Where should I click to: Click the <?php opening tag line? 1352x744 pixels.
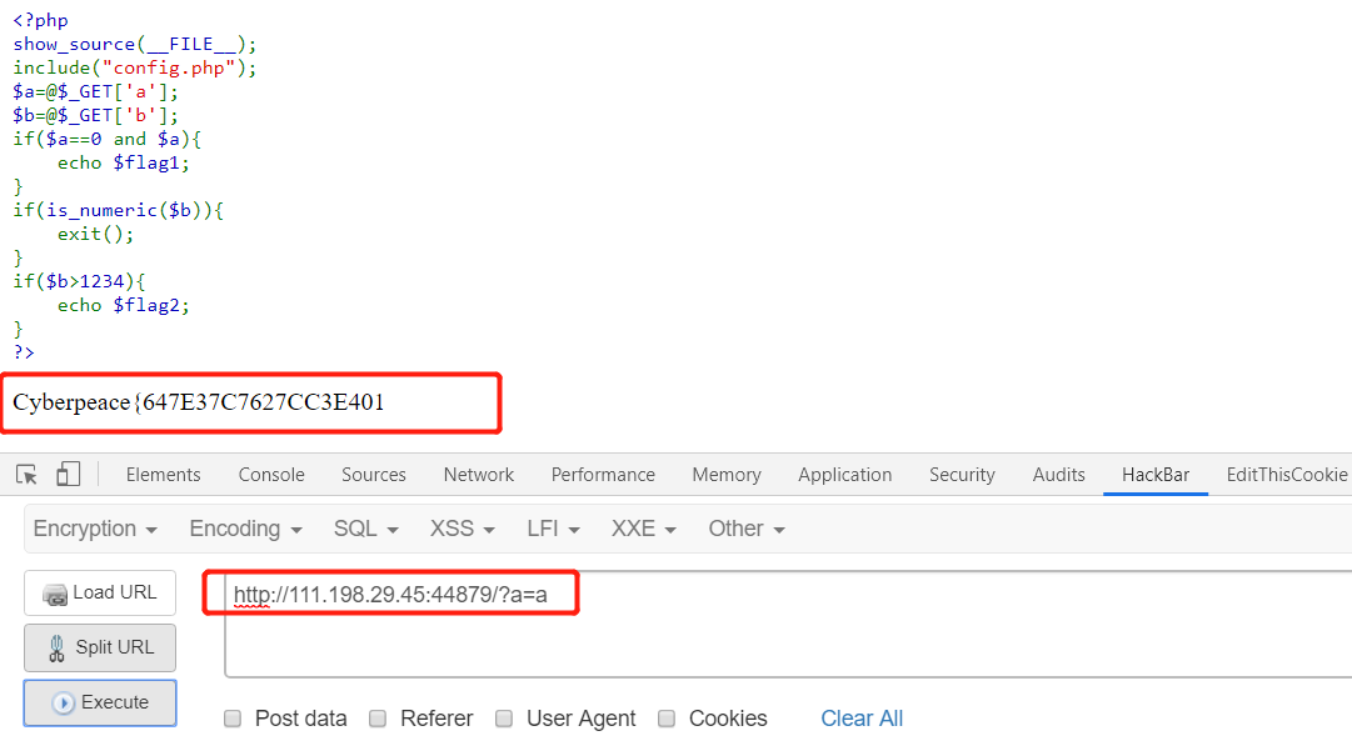tap(40, 20)
